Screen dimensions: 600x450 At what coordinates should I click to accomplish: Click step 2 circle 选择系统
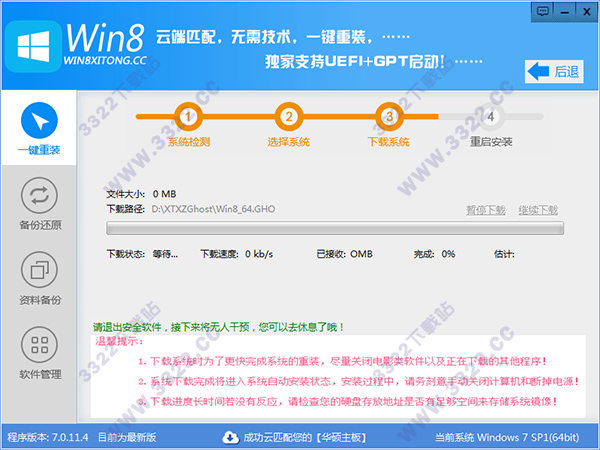289,116
